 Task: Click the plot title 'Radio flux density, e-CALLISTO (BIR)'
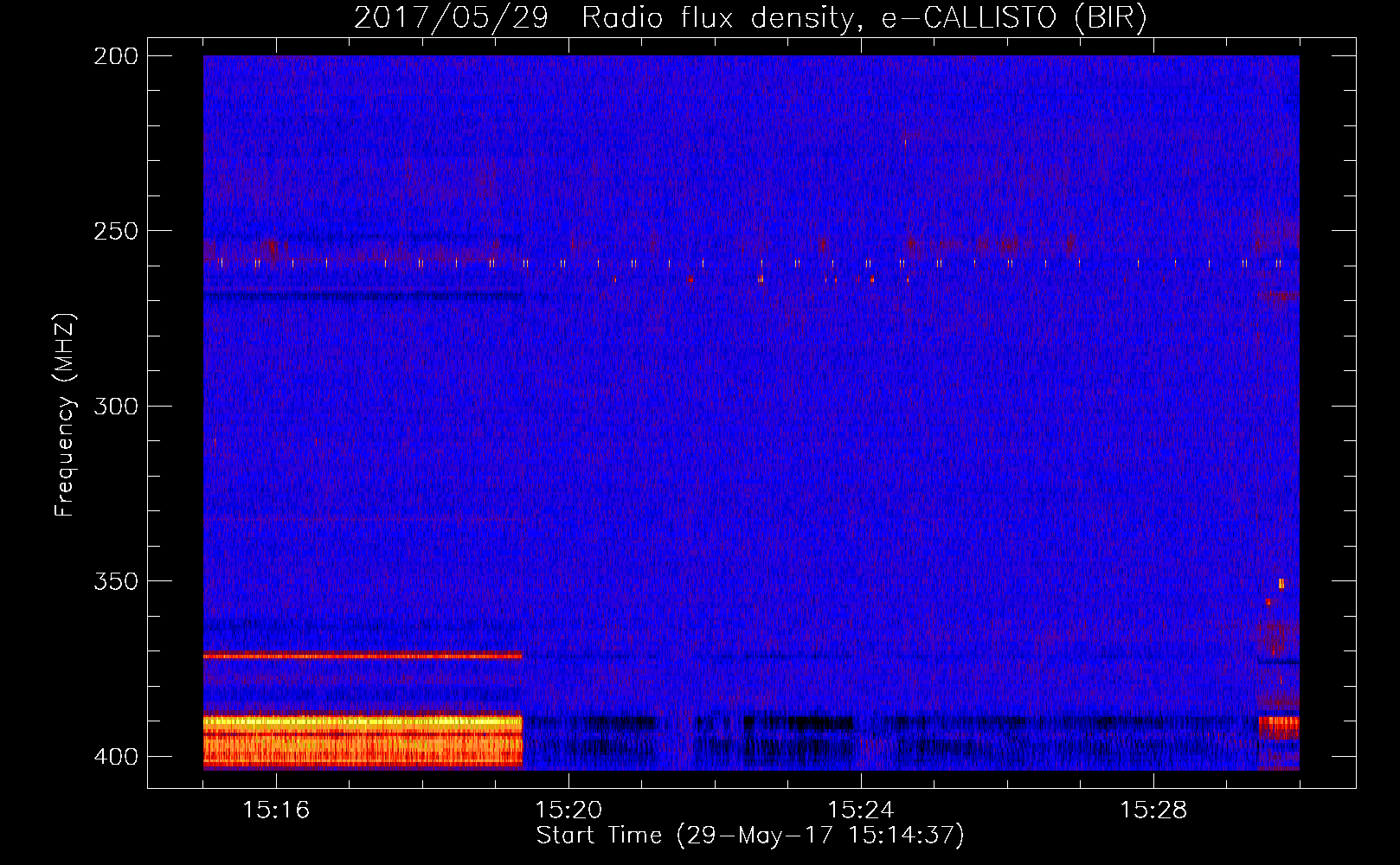tap(864, 18)
